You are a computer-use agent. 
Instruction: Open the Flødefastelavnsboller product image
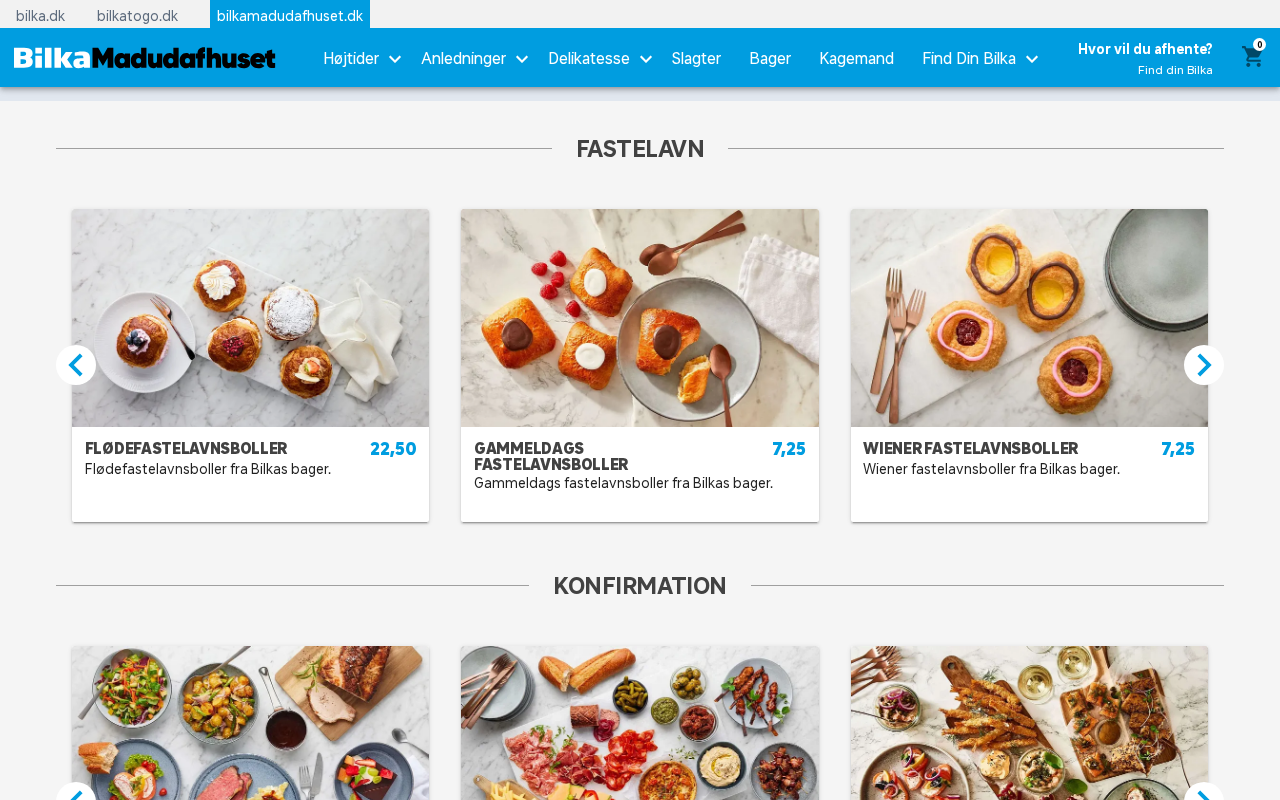point(250,318)
